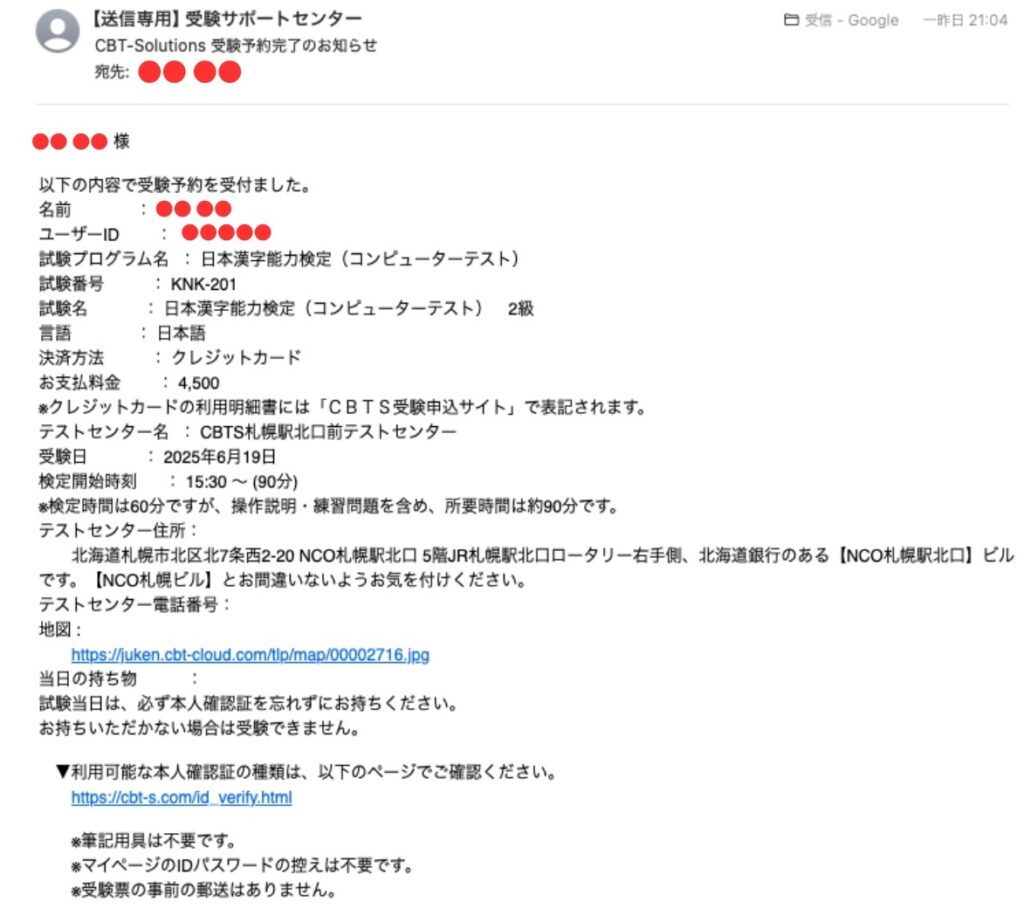1024x909 pixels.
Task: Click the exam date 2025年6月19日
Action: point(219,456)
